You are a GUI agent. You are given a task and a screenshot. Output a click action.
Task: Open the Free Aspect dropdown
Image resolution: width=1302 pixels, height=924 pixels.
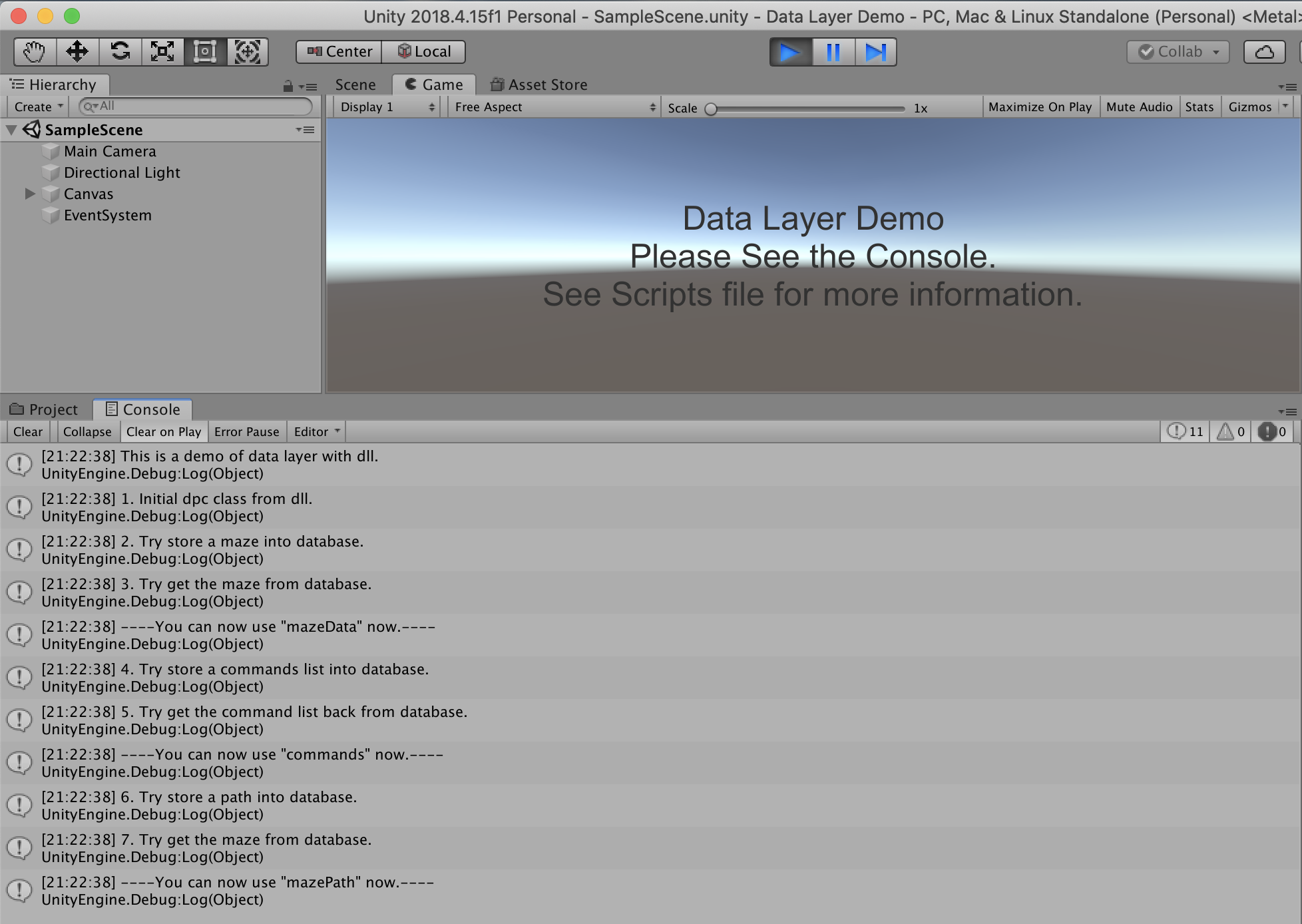[x=554, y=107]
